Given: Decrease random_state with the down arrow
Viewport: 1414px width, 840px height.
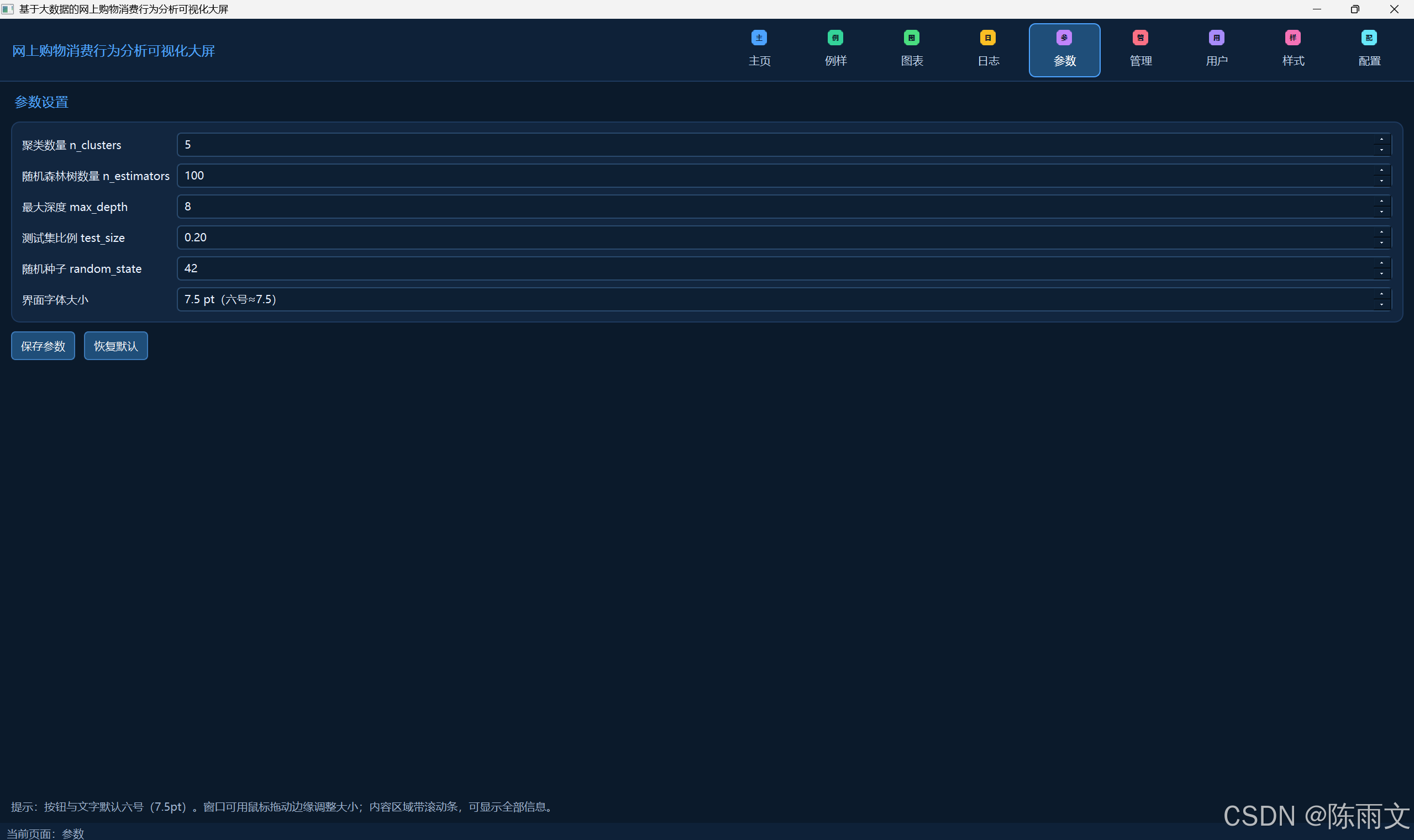Looking at the screenshot, I should (1381, 273).
